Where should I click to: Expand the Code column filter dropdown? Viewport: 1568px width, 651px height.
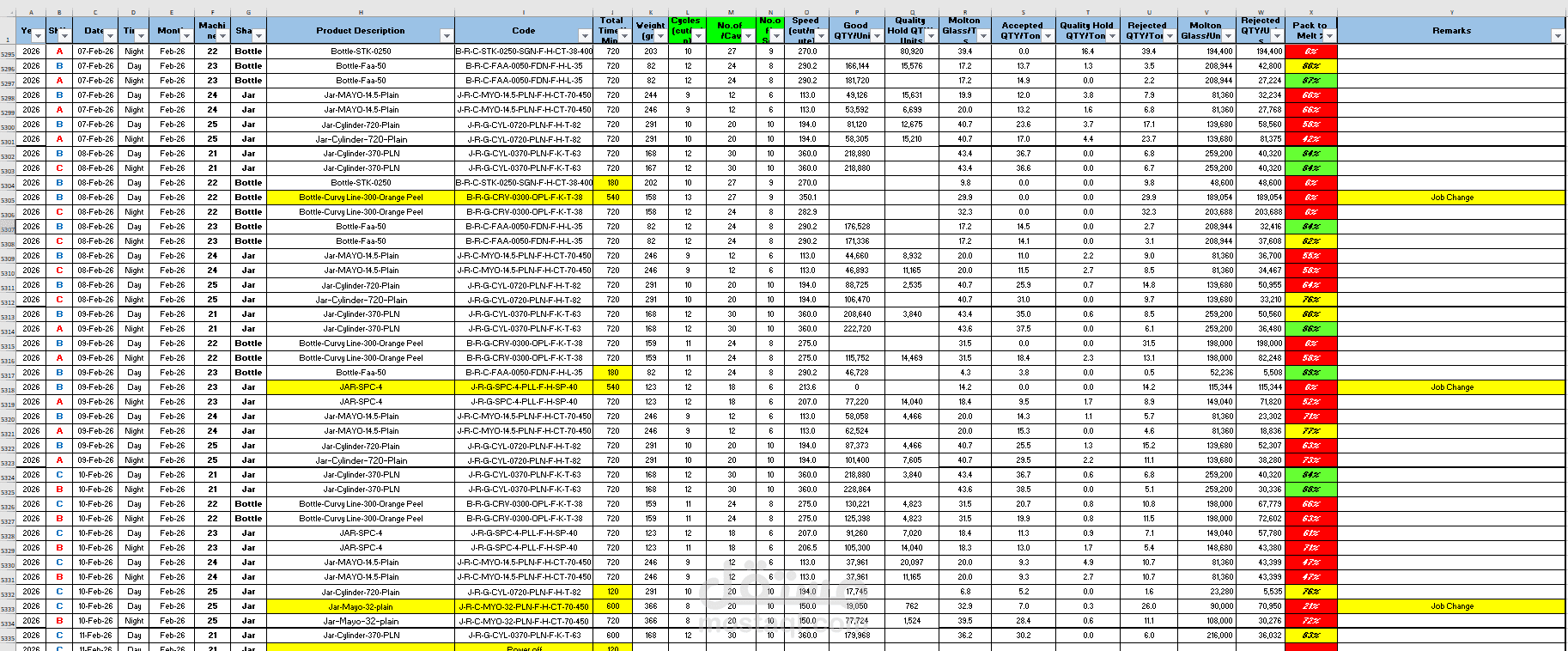pyautogui.click(x=585, y=36)
